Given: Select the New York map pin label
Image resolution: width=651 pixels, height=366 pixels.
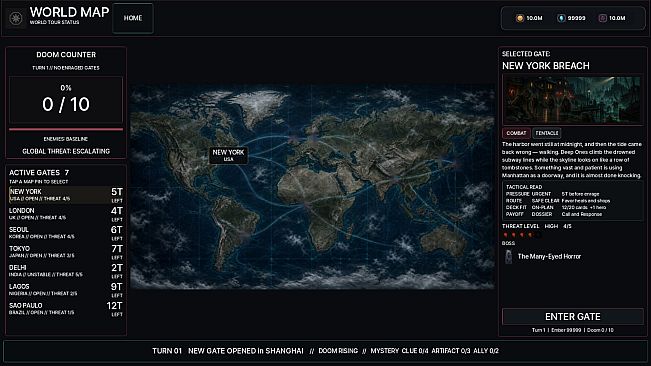Looking at the screenshot, I should (228, 155).
